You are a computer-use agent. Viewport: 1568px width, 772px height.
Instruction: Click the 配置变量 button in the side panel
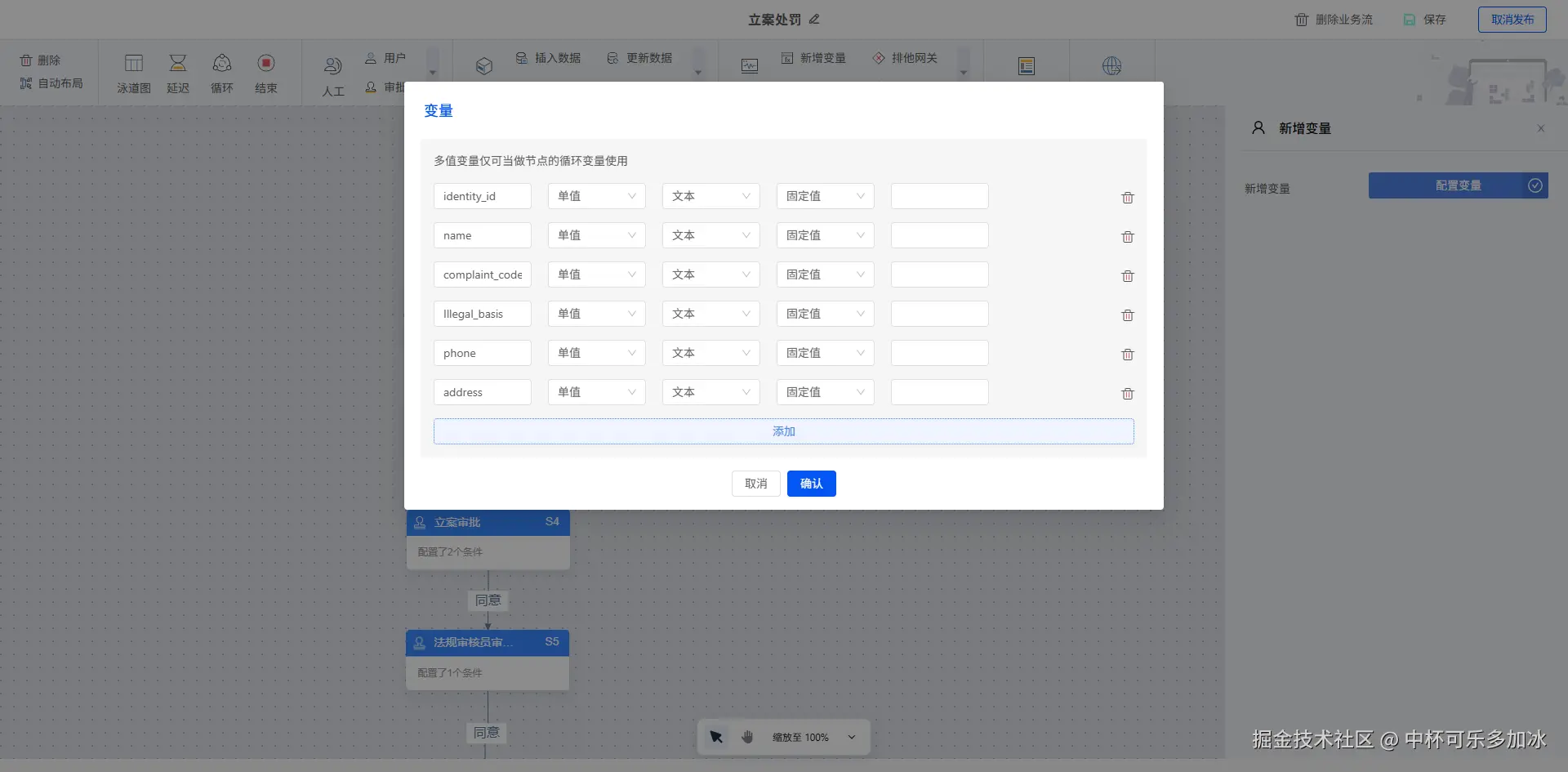pyautogui.click(x=1459, y=185)
